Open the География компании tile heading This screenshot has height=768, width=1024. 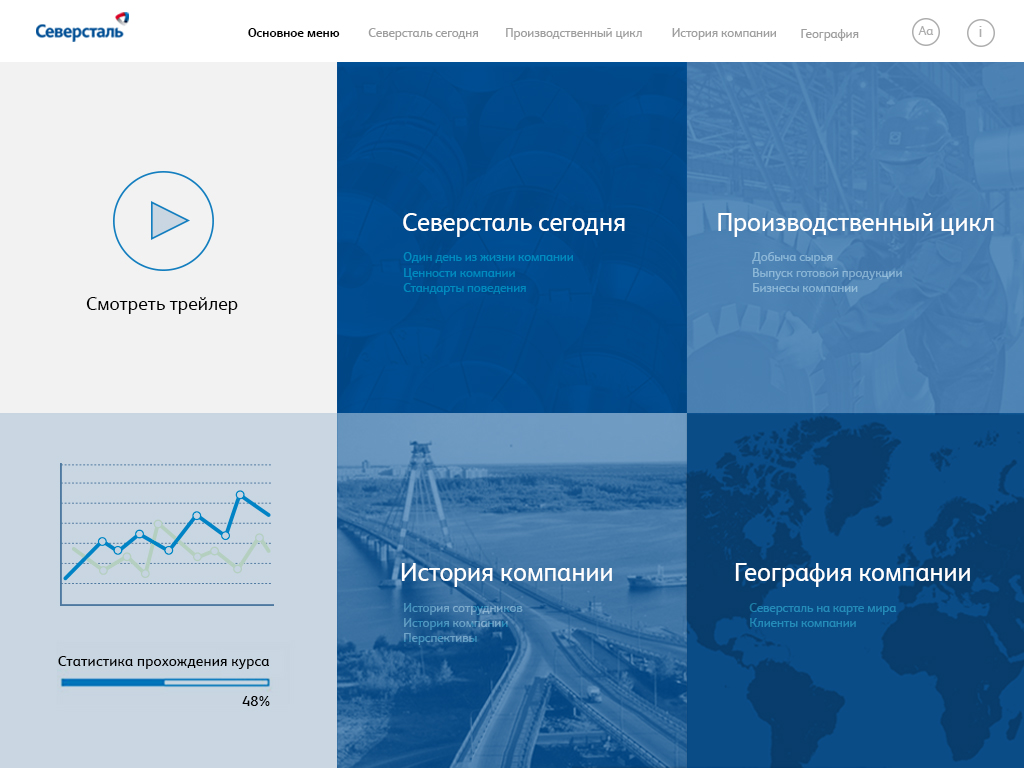(852, 573)
